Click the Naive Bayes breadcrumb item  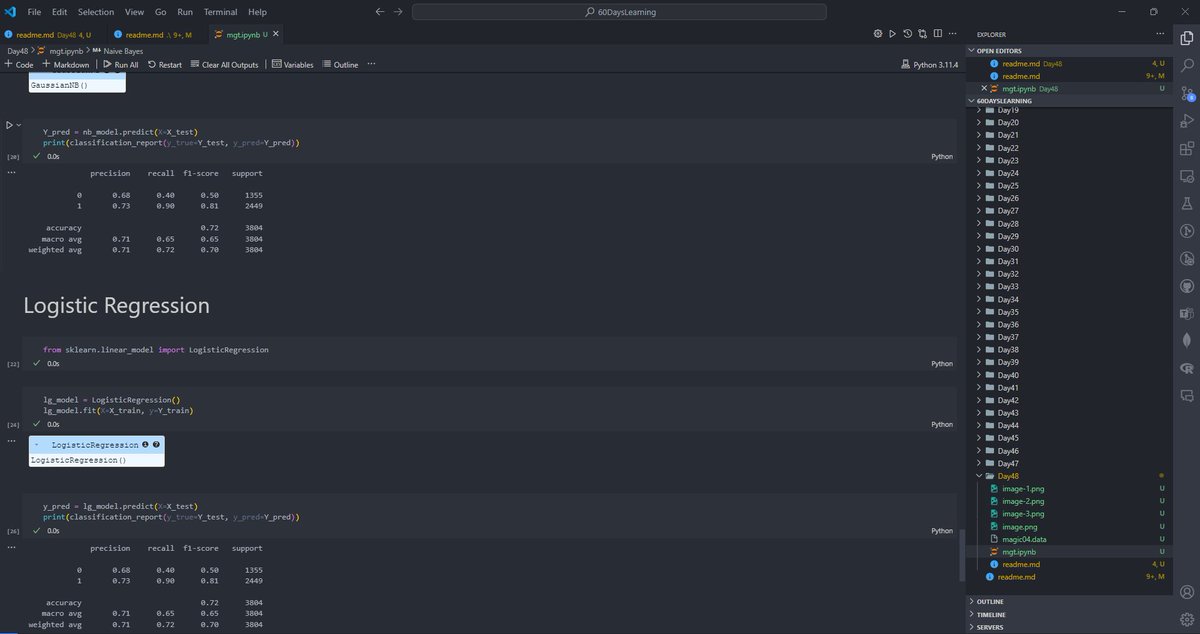120,49
